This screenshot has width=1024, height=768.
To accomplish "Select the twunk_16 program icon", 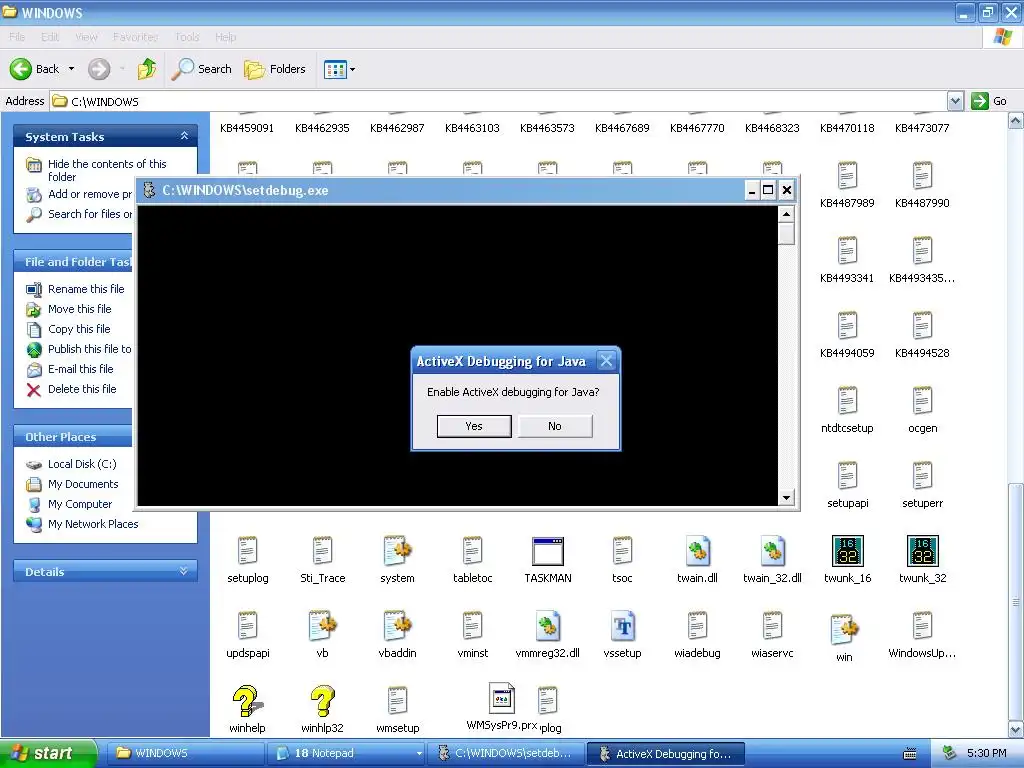I will pyautogui.click(x=848, y=551).
